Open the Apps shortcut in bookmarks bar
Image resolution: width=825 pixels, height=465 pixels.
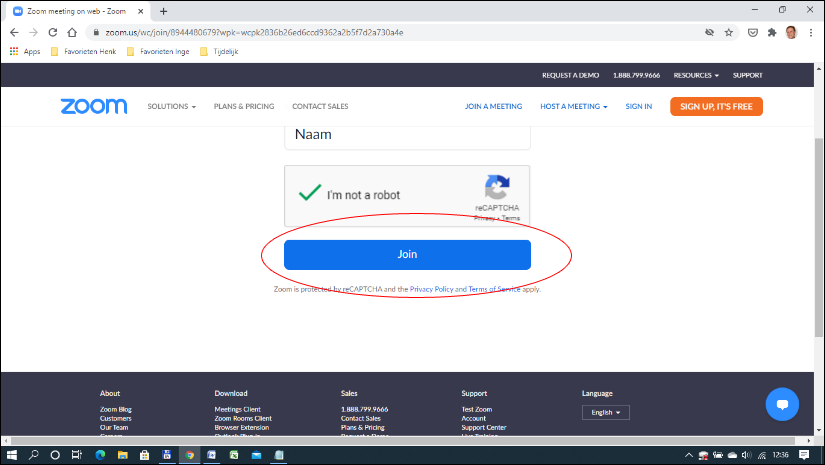point(26,51)
